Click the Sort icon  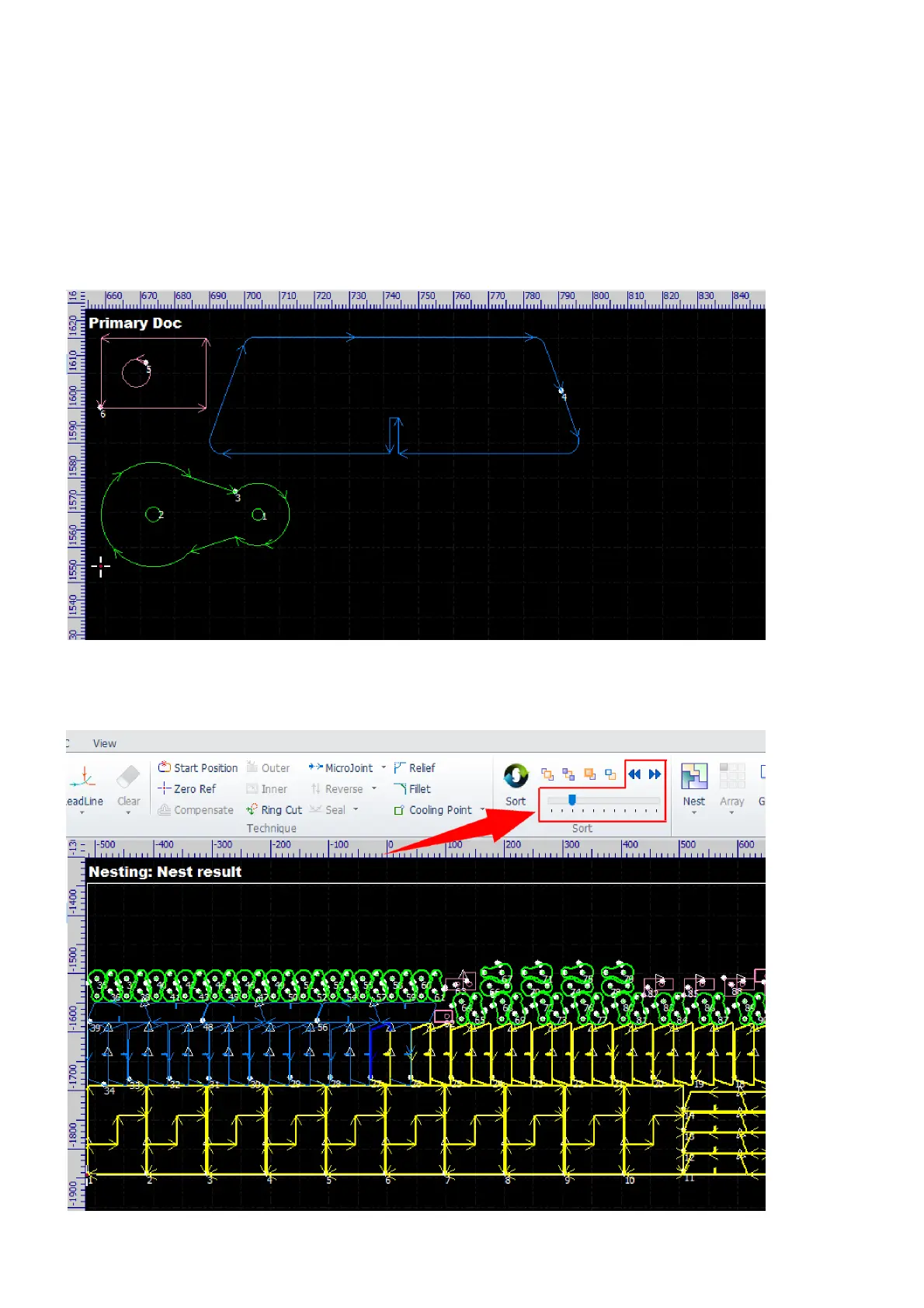pyautogui.click(x=516, y=776)
